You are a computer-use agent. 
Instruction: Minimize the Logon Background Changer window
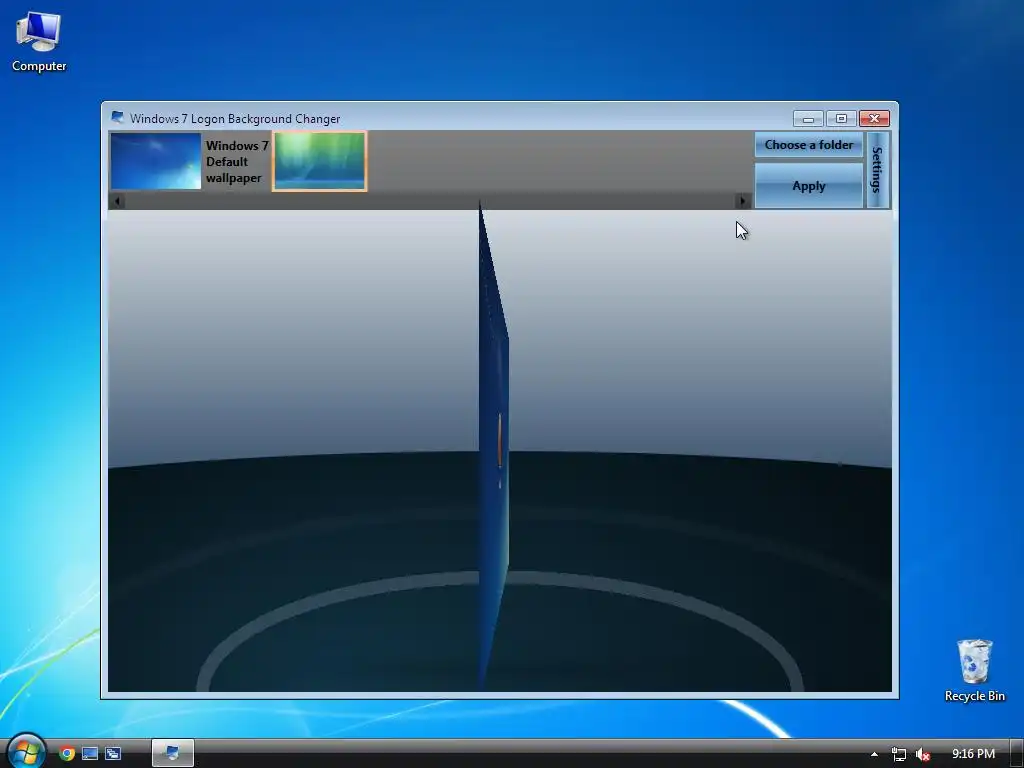click(x=808, y=119)
